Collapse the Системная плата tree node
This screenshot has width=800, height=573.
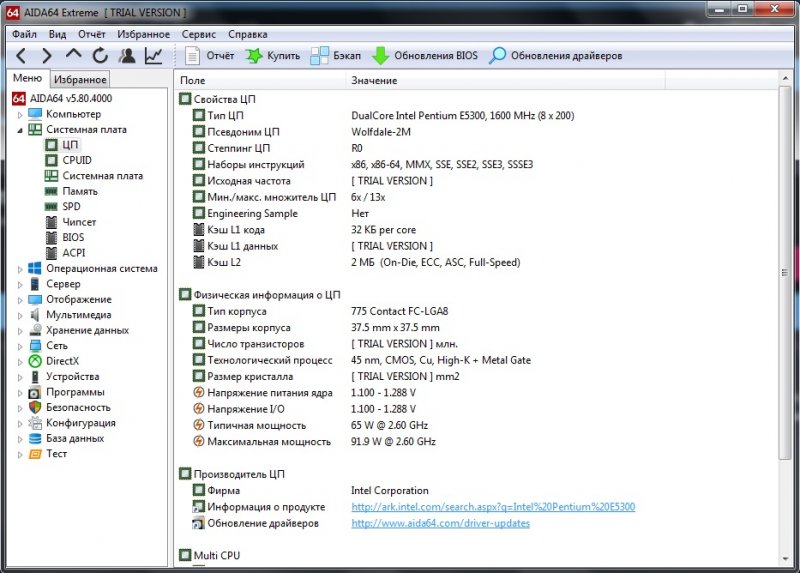20,130
